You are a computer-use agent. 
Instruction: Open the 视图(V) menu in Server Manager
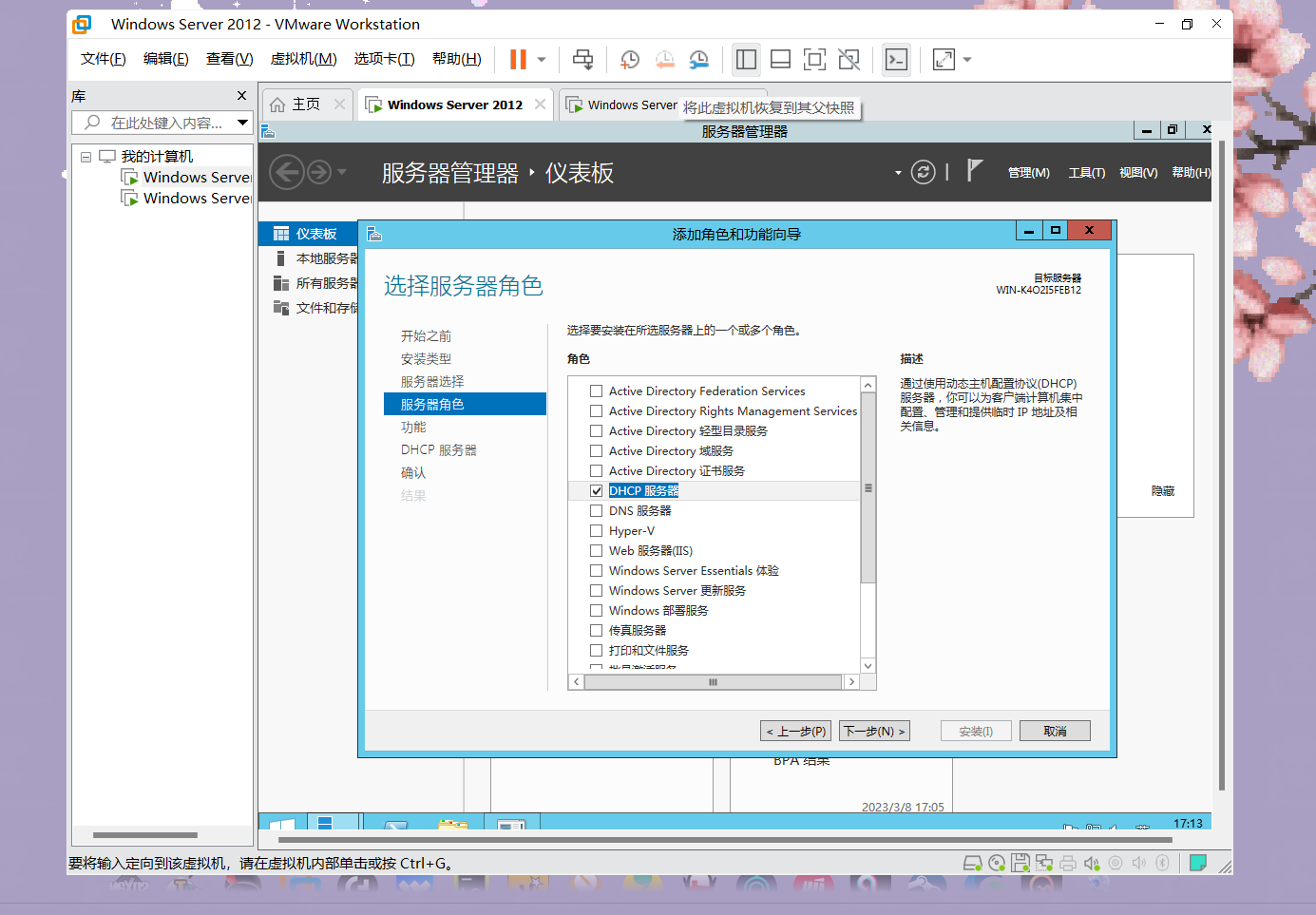click(x=1138, y=173)
